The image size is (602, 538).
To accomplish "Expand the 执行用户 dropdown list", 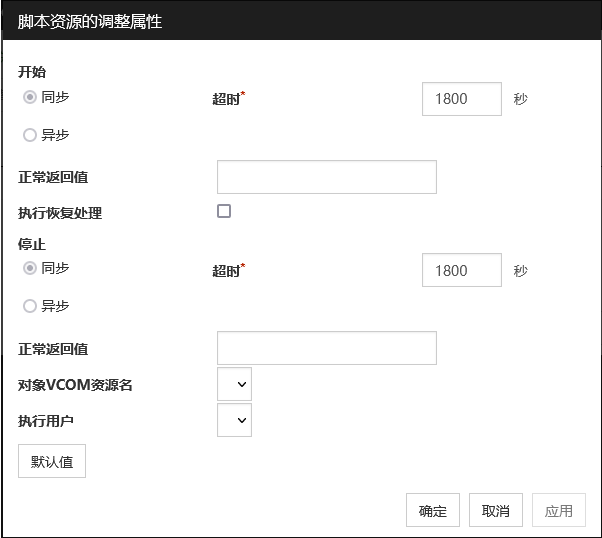I will [234, 420].
